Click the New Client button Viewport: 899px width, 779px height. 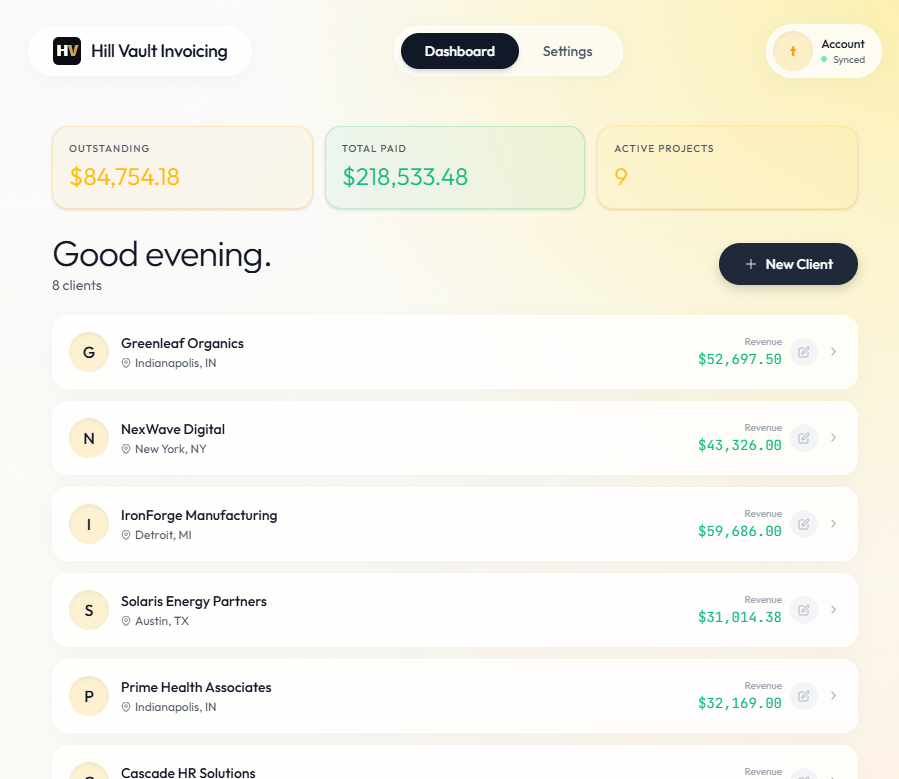click(788, 263)
